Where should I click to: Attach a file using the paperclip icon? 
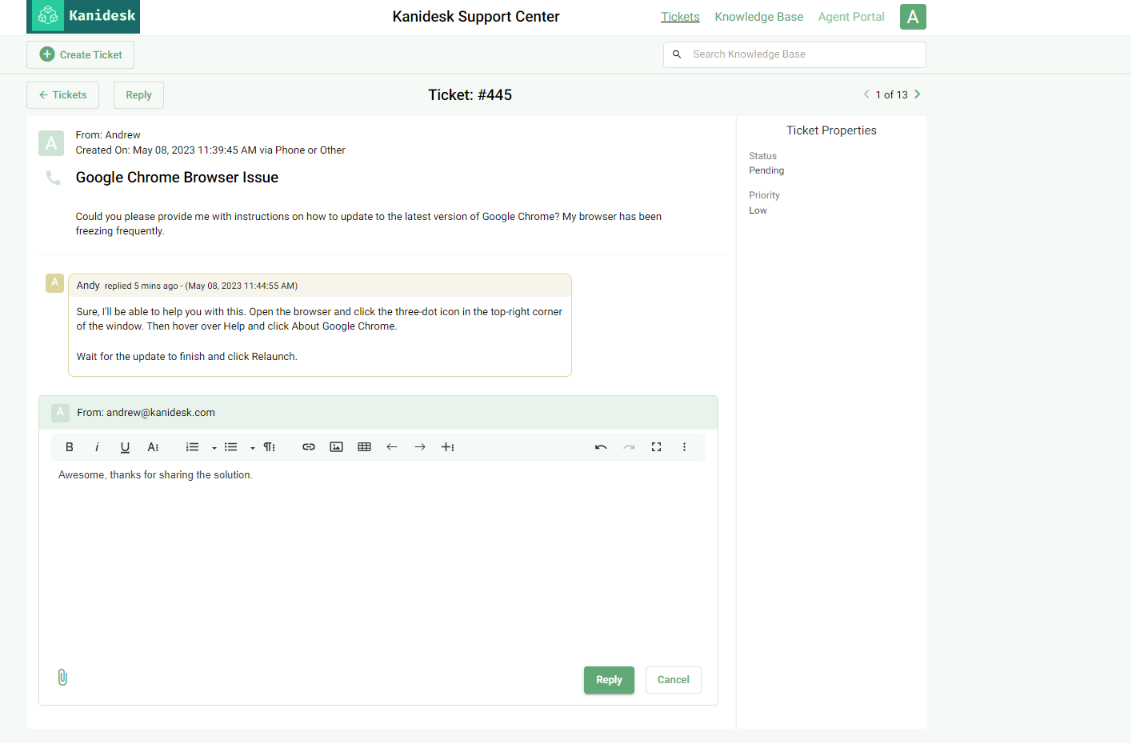point(62,677)
